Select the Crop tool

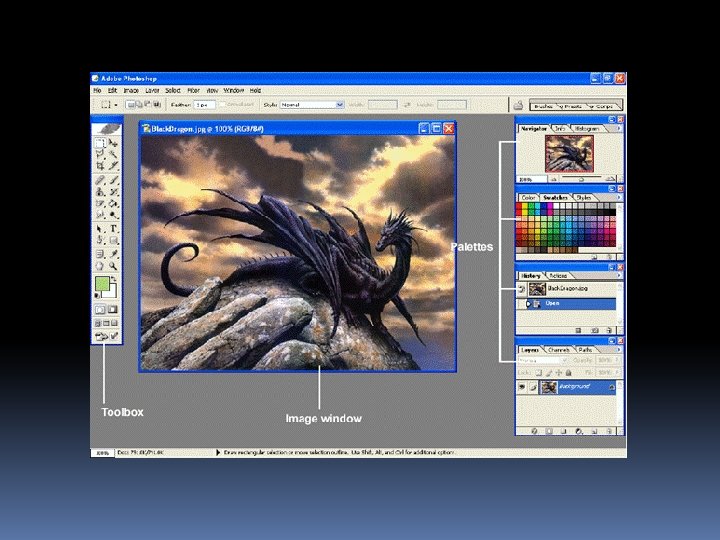pos(100,165)
